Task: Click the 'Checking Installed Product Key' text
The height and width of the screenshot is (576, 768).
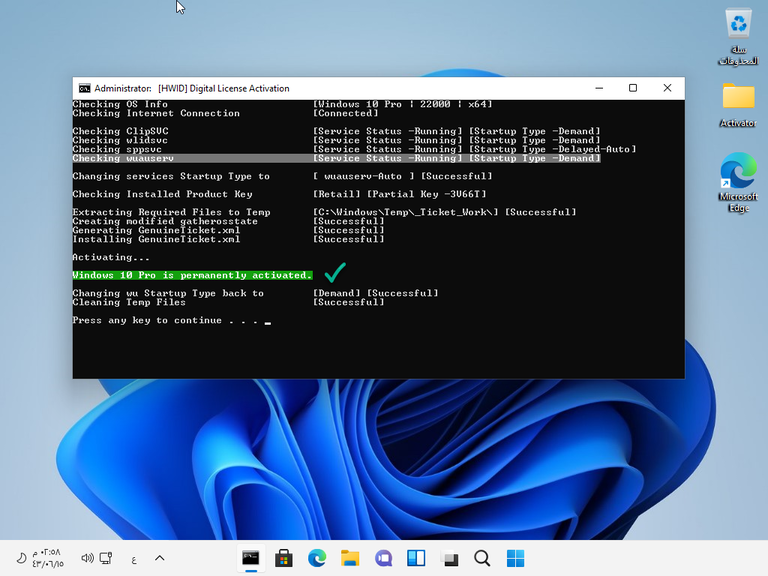Action: point(163,194)
